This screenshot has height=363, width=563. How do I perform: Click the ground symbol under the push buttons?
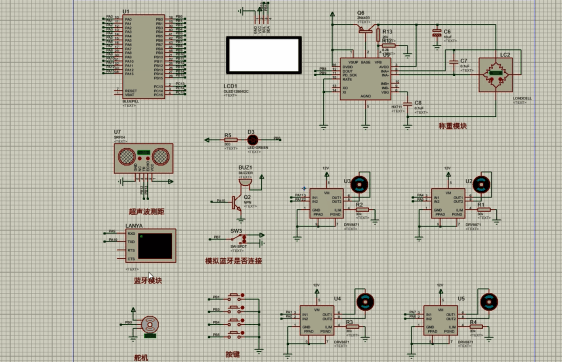tap(259, 350)
